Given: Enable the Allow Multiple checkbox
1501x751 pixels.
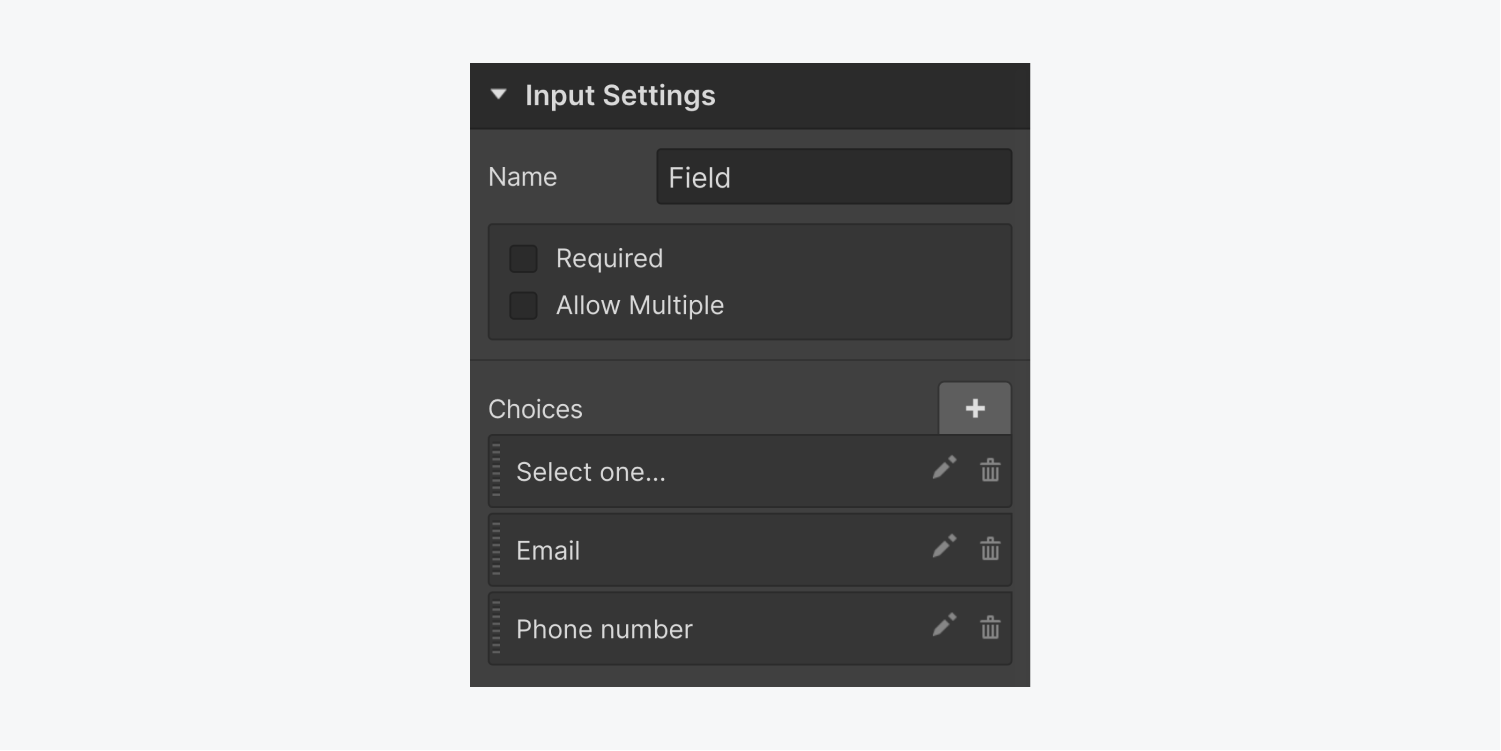Looking at the screenshot, I should [522, 305].
